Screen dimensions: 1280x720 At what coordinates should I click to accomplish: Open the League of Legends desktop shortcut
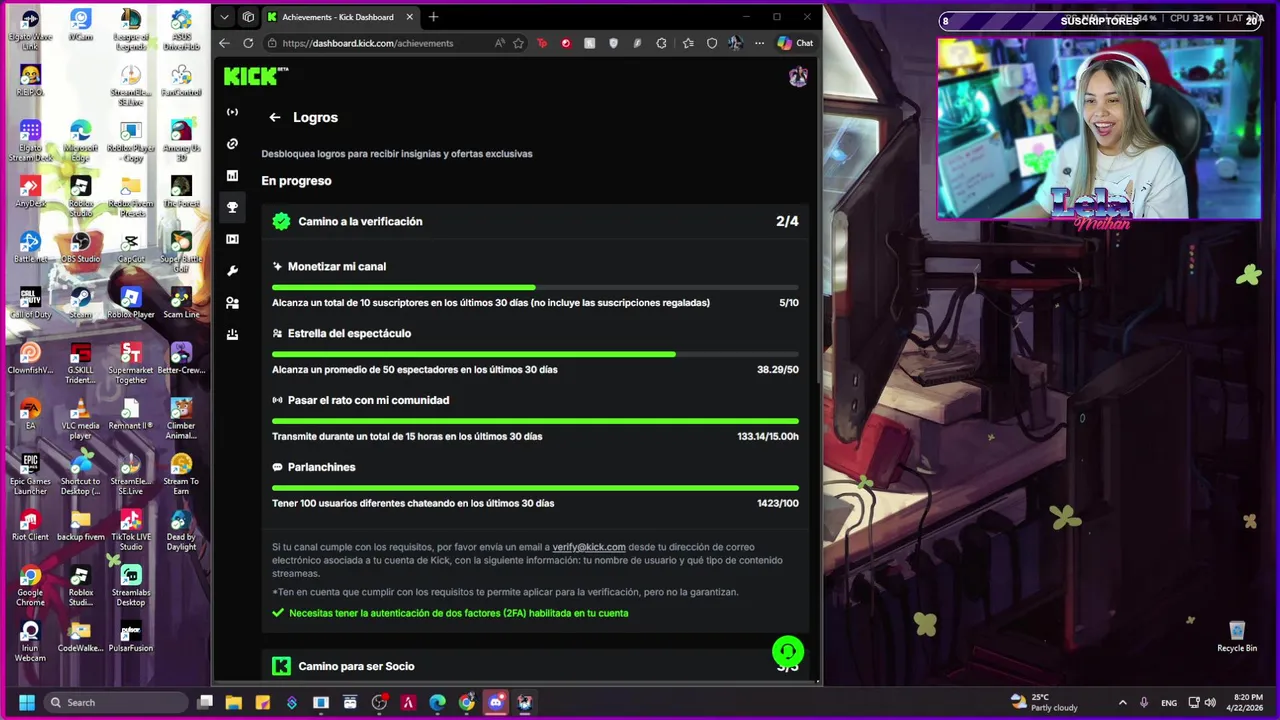click(131, 30)
